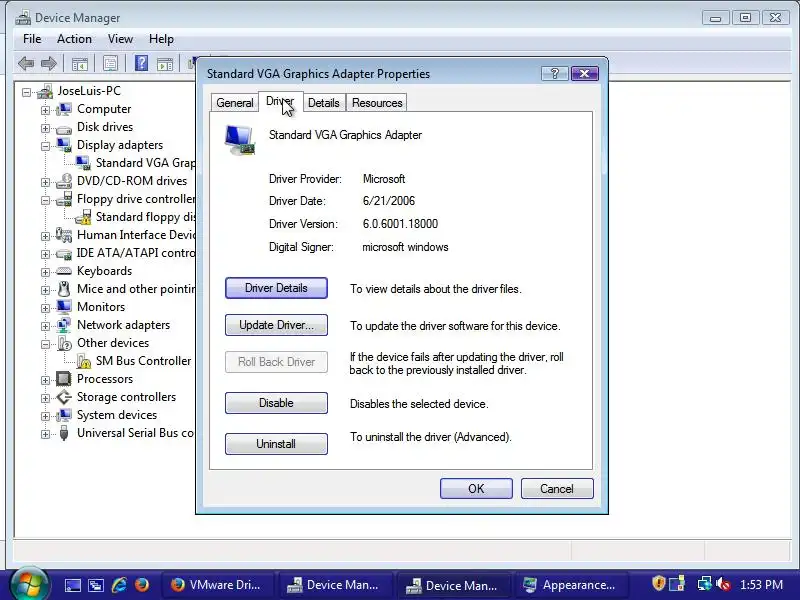
Task: Click the Network adapters icon
Action: (x=64, y=325)
